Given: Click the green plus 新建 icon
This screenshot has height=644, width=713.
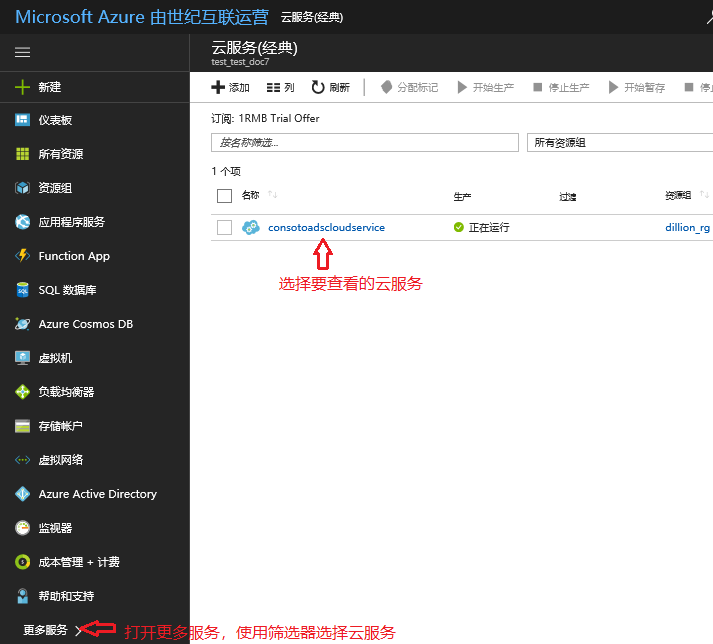Looking at the screenshot, I should click(22, 87).
